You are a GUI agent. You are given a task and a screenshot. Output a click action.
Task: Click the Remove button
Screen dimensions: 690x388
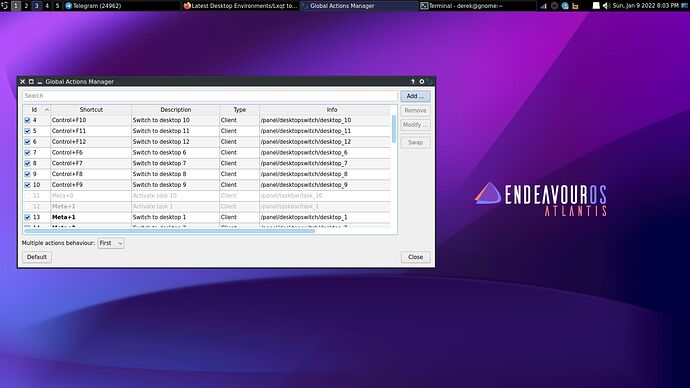point(415,110)
